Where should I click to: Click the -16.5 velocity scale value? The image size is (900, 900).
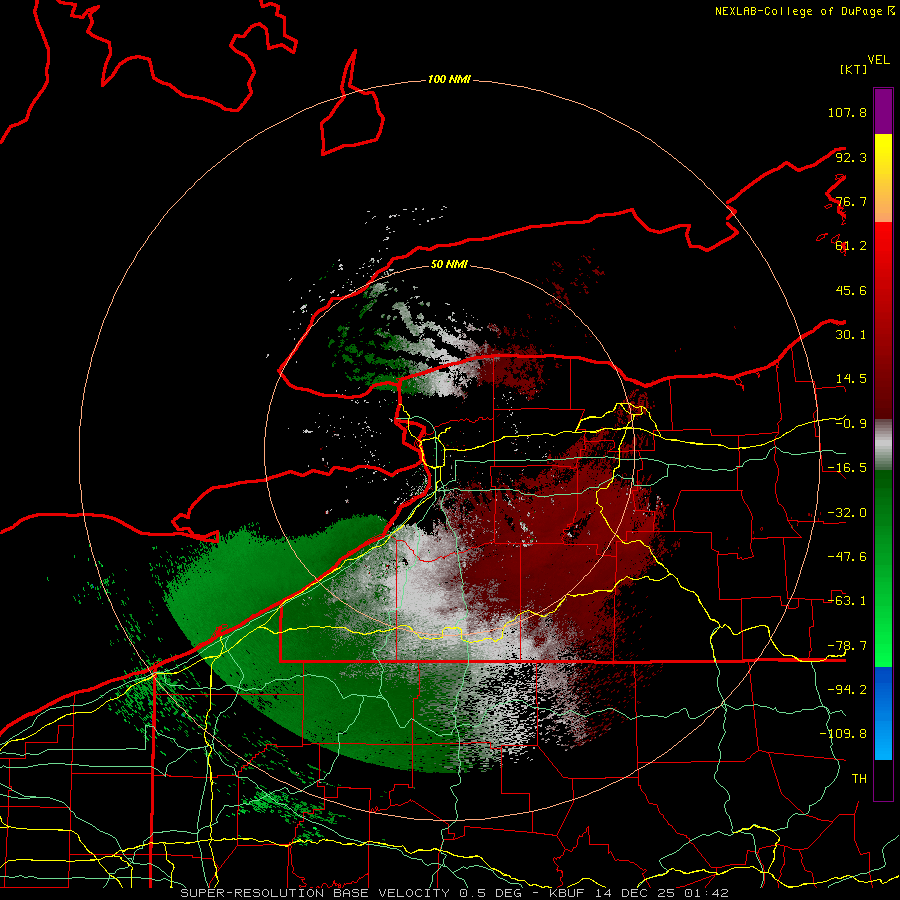847,468
